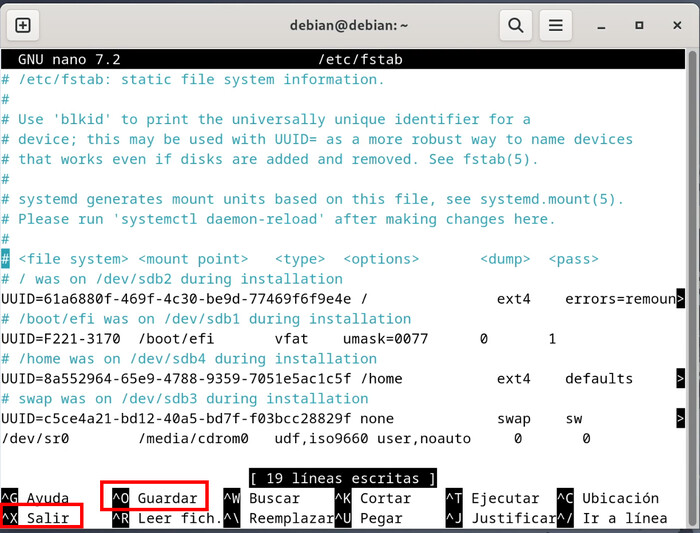Click the ^K Cortar shortcut
The image size is (700, 533).
[373, 498]
